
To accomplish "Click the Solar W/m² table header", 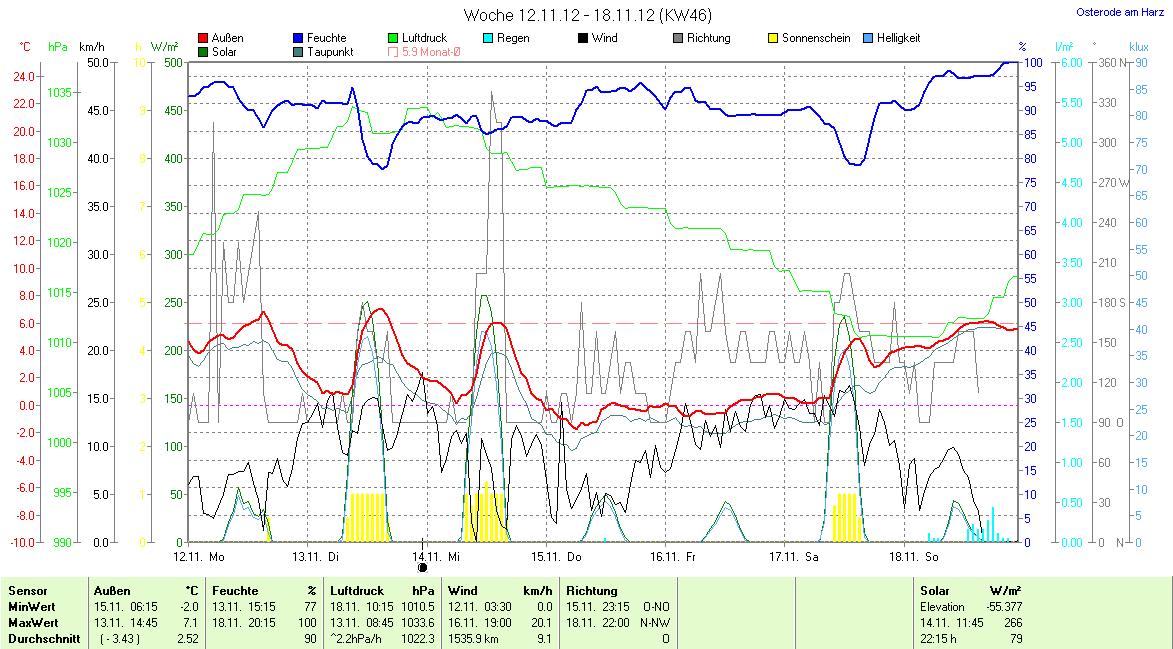I will tap(969, 591).
